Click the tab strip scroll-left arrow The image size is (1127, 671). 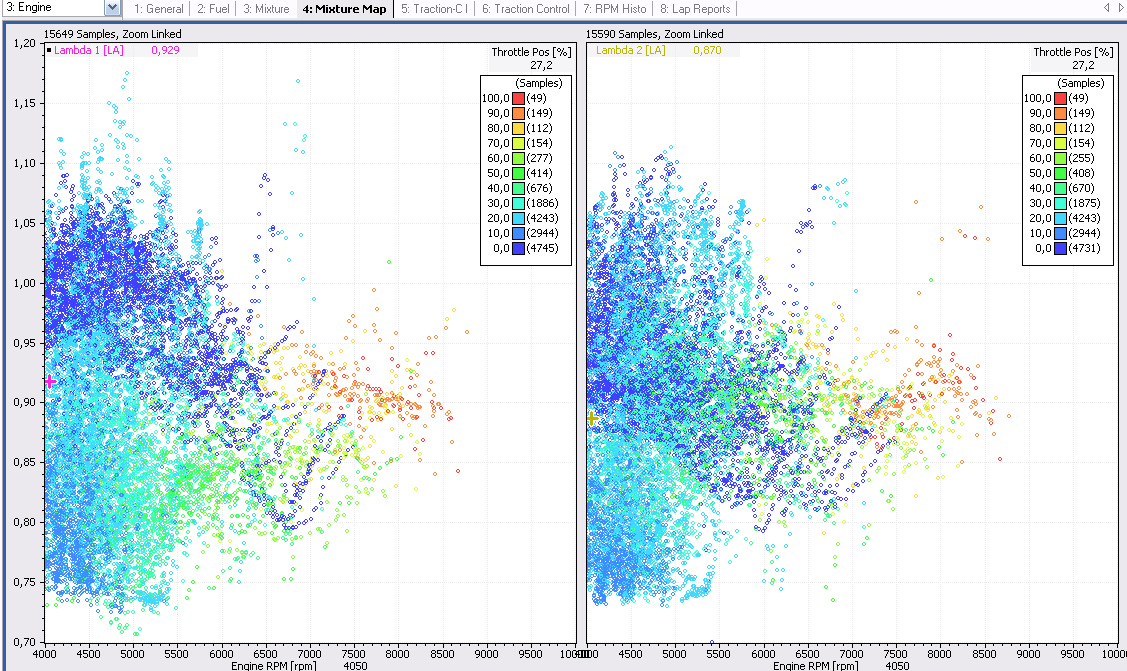point(1107,9)
